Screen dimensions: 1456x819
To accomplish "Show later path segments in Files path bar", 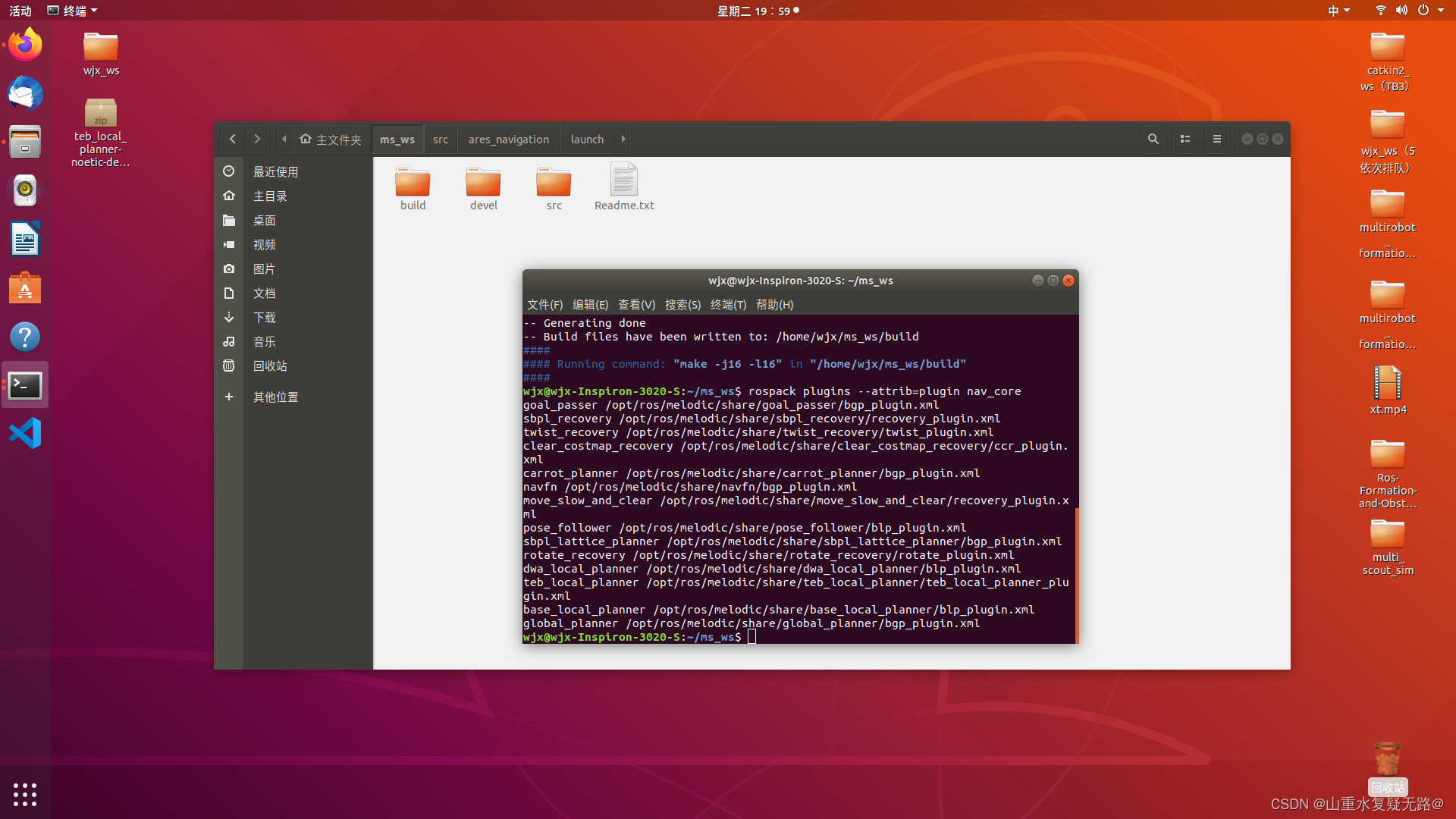I will pyautogui.click(x=623, y=139).
